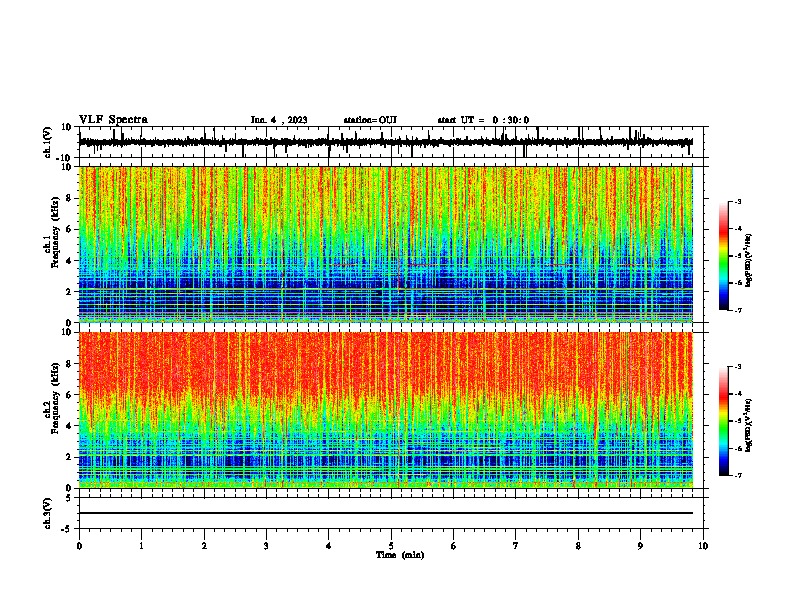Click the time axis tick label "1"
The width and height of the screenshot is (792, 612).
coord(141,546)
